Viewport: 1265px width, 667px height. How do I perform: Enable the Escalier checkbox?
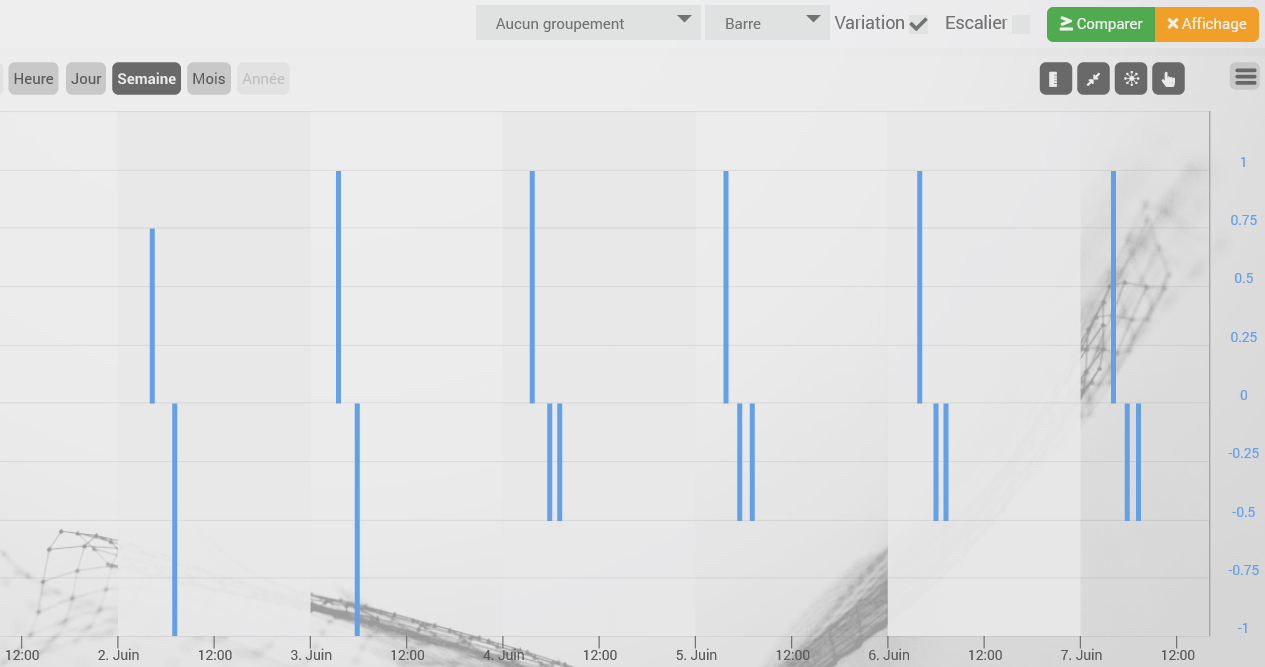[x=1021, y=24]
